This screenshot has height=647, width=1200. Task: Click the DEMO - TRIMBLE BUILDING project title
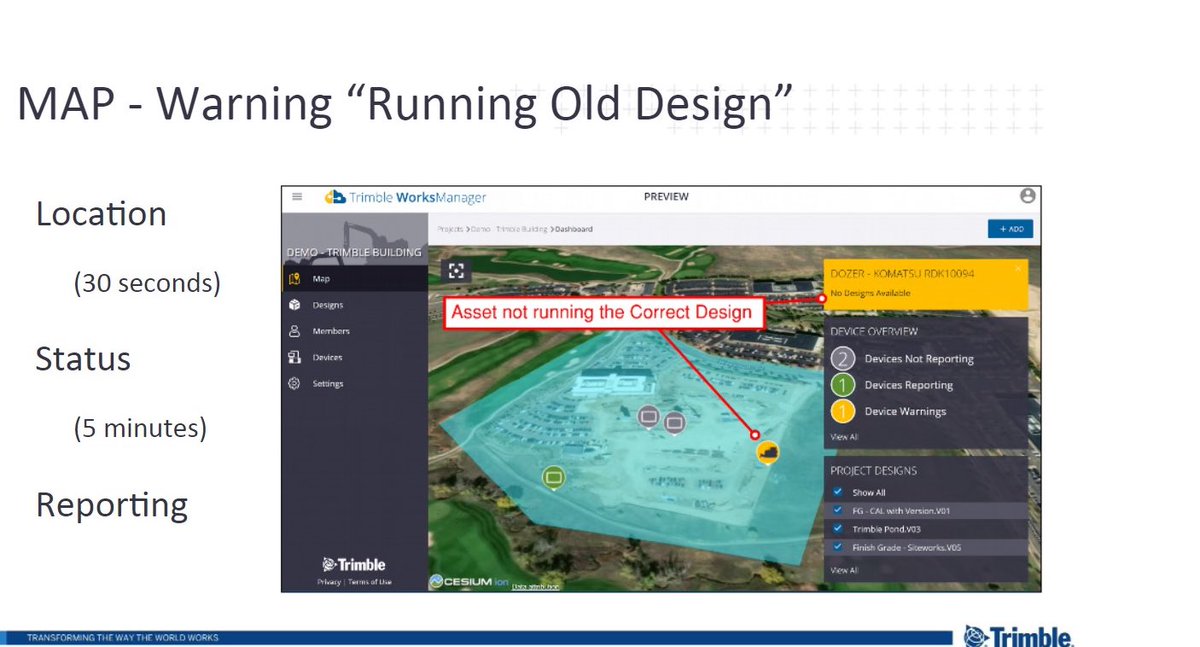(355, 252)
